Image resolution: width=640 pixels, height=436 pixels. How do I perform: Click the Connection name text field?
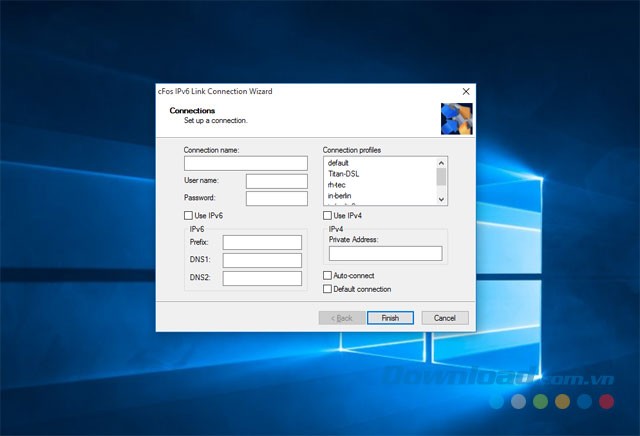(x=246, y=163)
